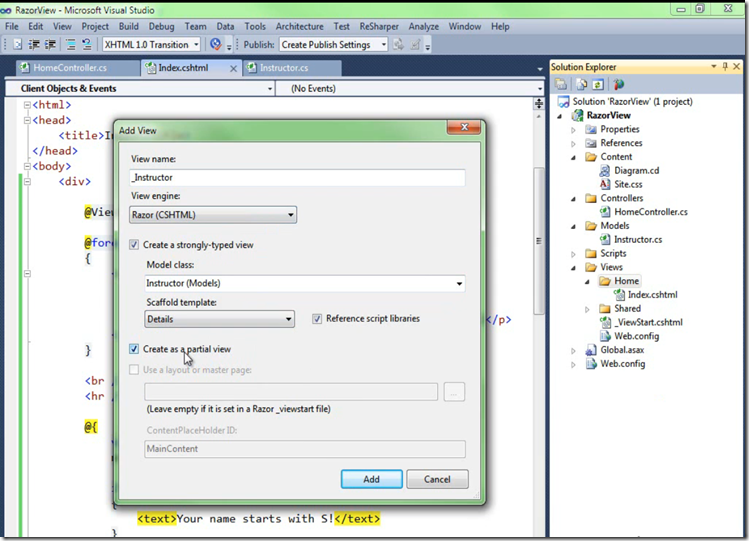749x541 pixels.
Task: Open the tab list dropdown arrow
Action: [540, 69]
